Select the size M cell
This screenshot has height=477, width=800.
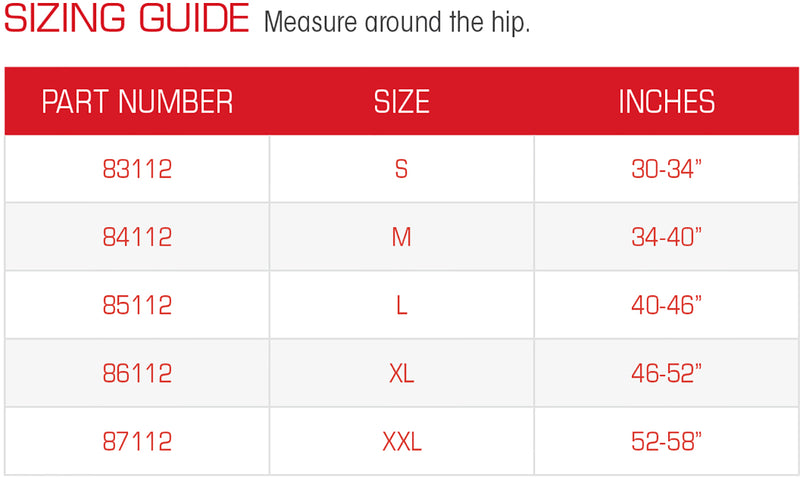click(401, 237)
